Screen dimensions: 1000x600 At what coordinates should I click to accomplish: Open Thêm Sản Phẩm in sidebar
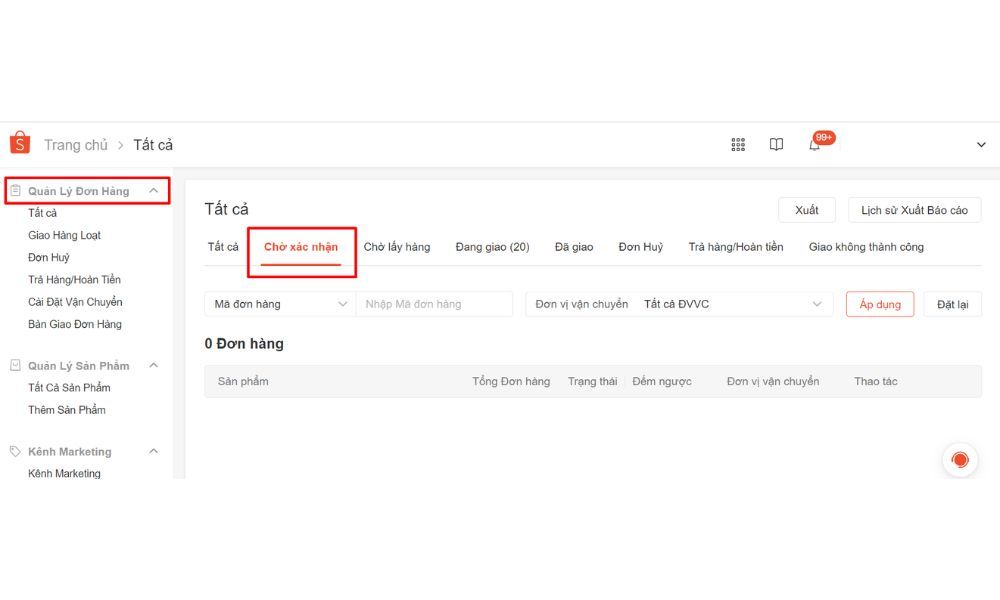66,409
